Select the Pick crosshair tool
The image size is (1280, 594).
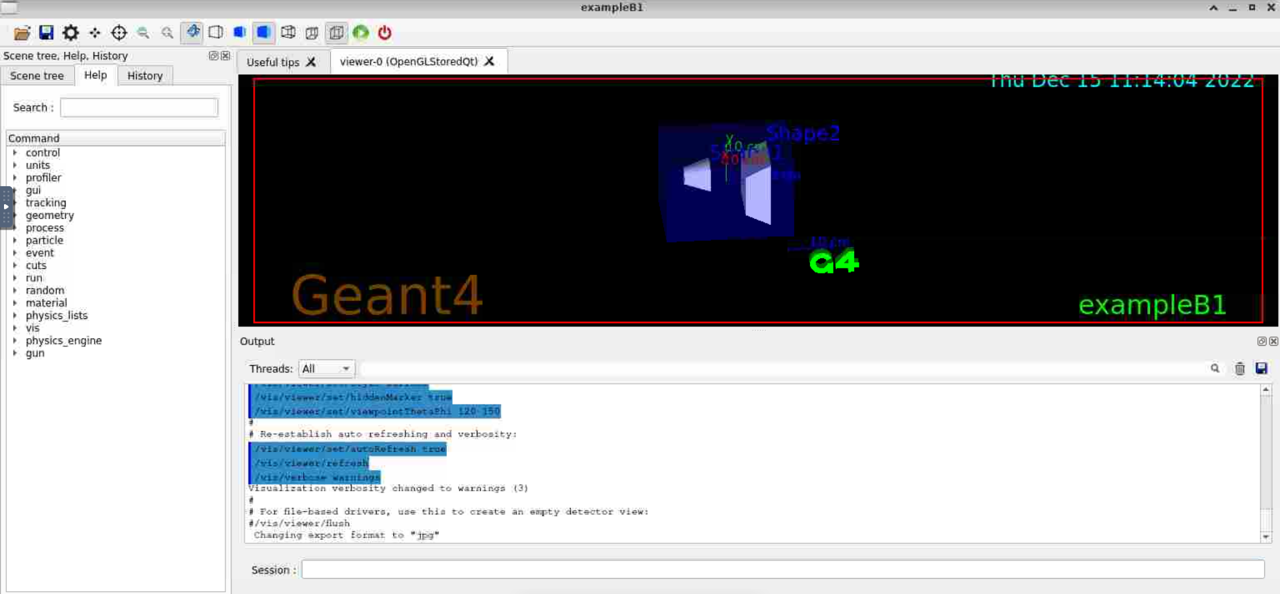(119, 33)
